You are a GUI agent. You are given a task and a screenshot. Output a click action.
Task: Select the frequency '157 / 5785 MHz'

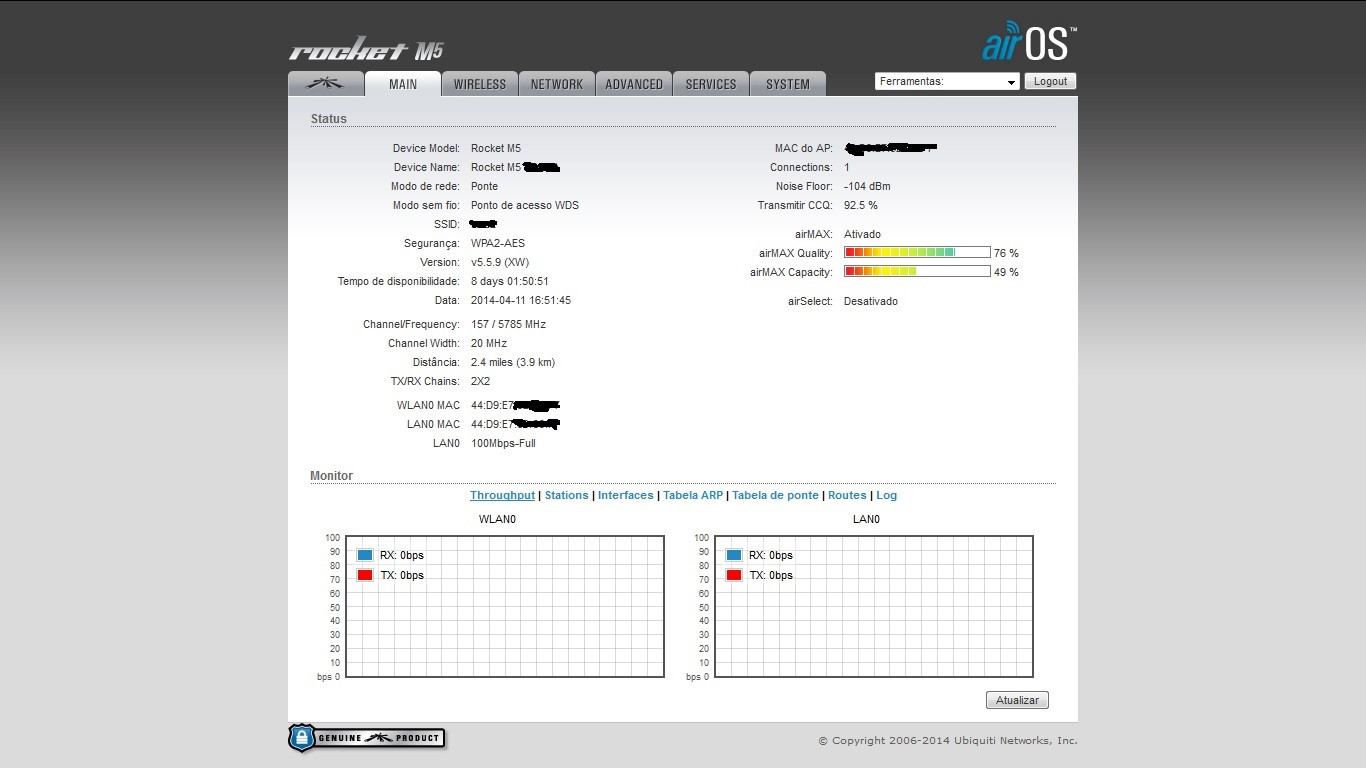(509, 325)
